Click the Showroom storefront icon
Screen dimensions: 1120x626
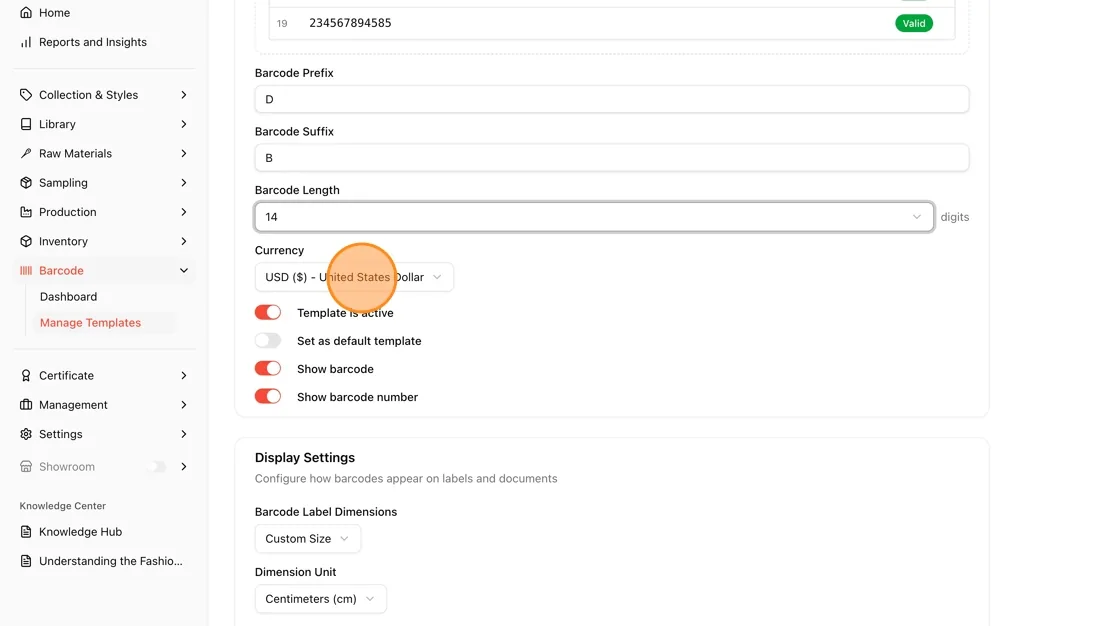click(x=26, y=467)
